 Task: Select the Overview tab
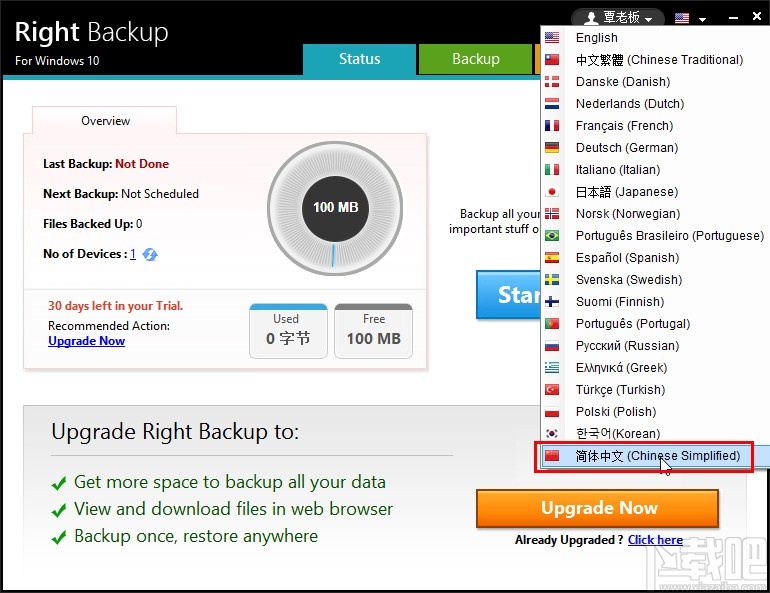click(105, 121)
